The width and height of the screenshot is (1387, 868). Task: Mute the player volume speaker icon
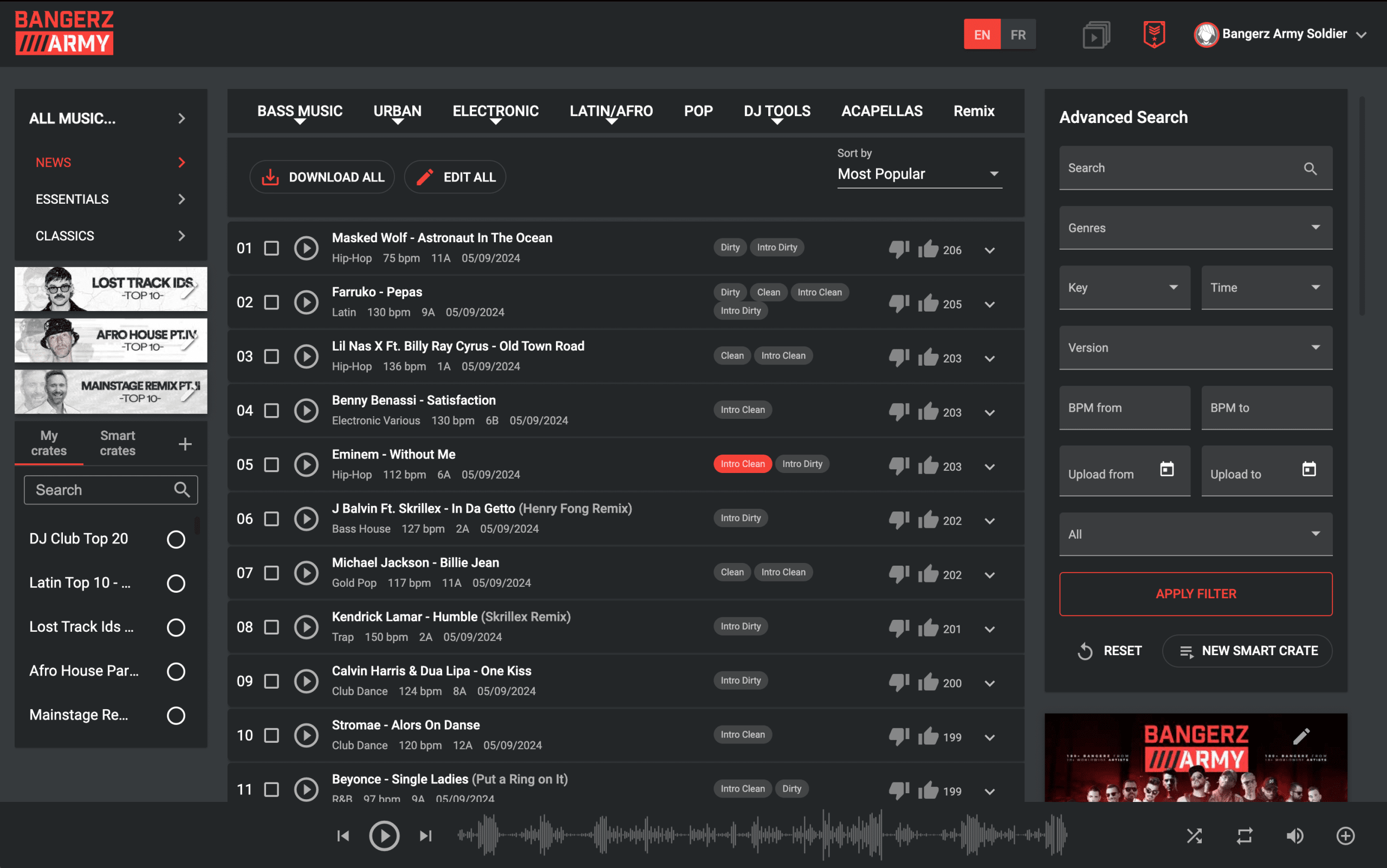click(x=1294, y=836)
